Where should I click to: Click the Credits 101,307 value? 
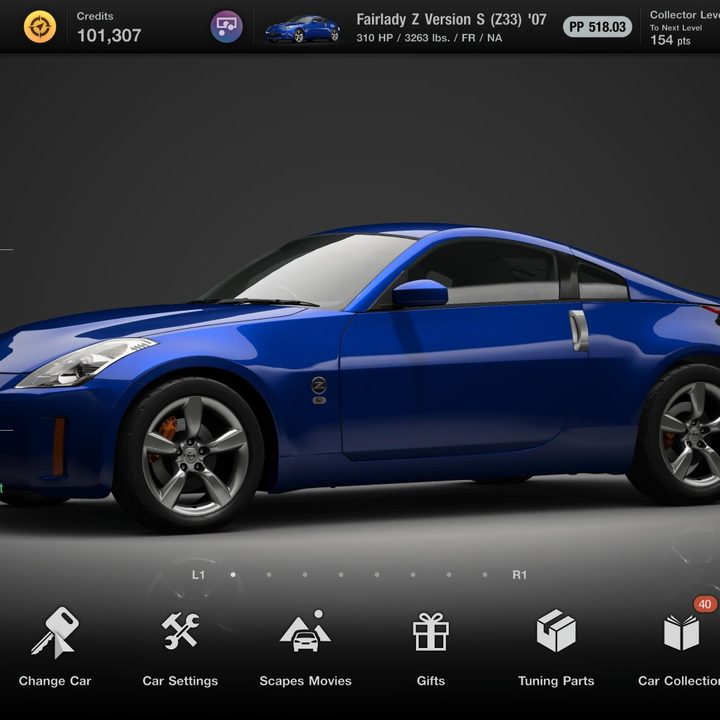[x=109, y=35]
